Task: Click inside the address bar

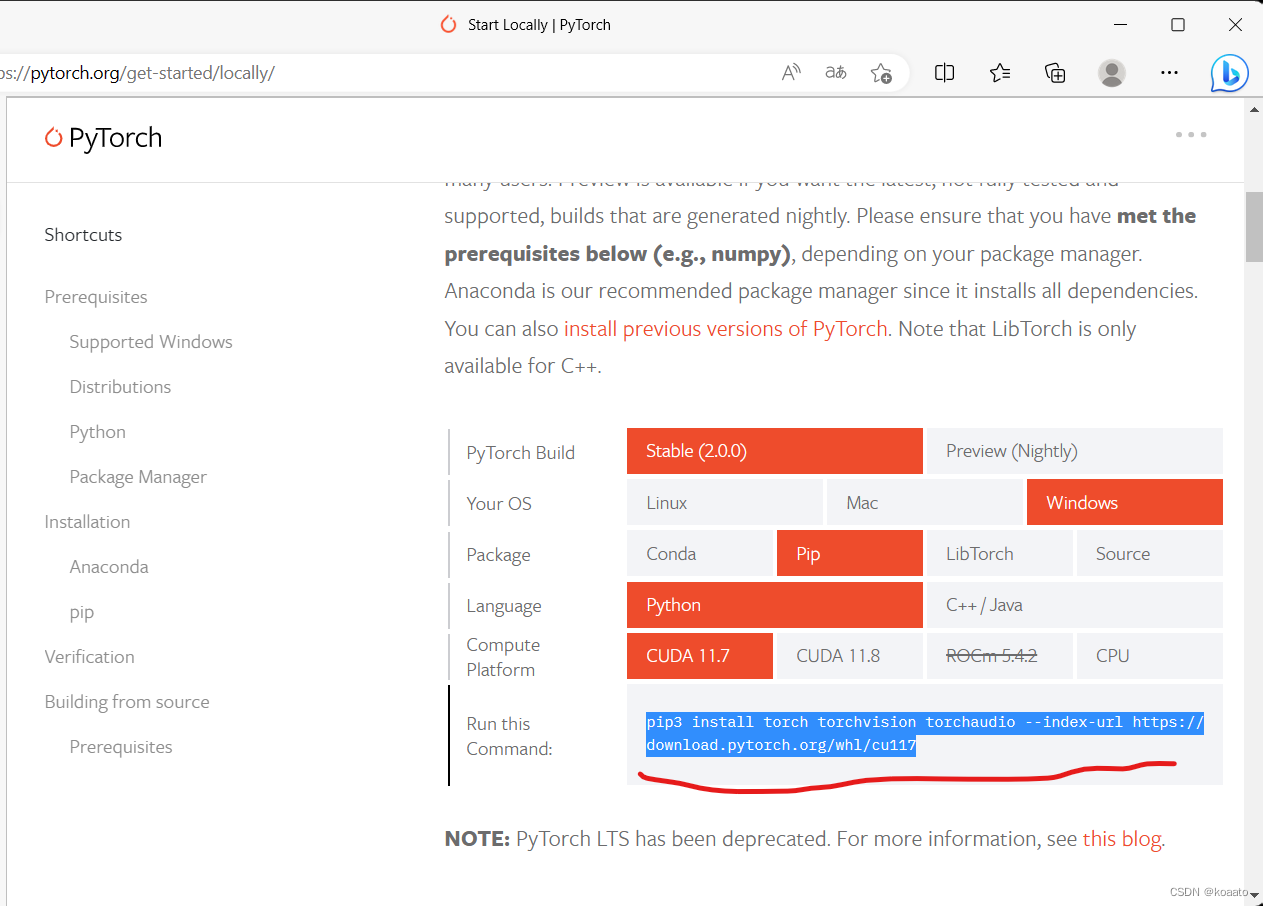Action: (x=300, y=72)
